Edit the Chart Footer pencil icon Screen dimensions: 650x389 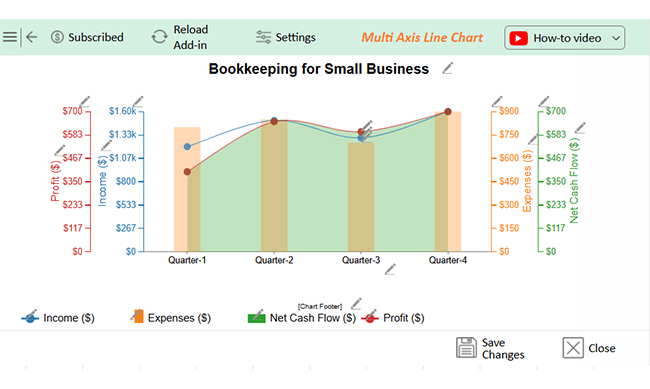356,304
